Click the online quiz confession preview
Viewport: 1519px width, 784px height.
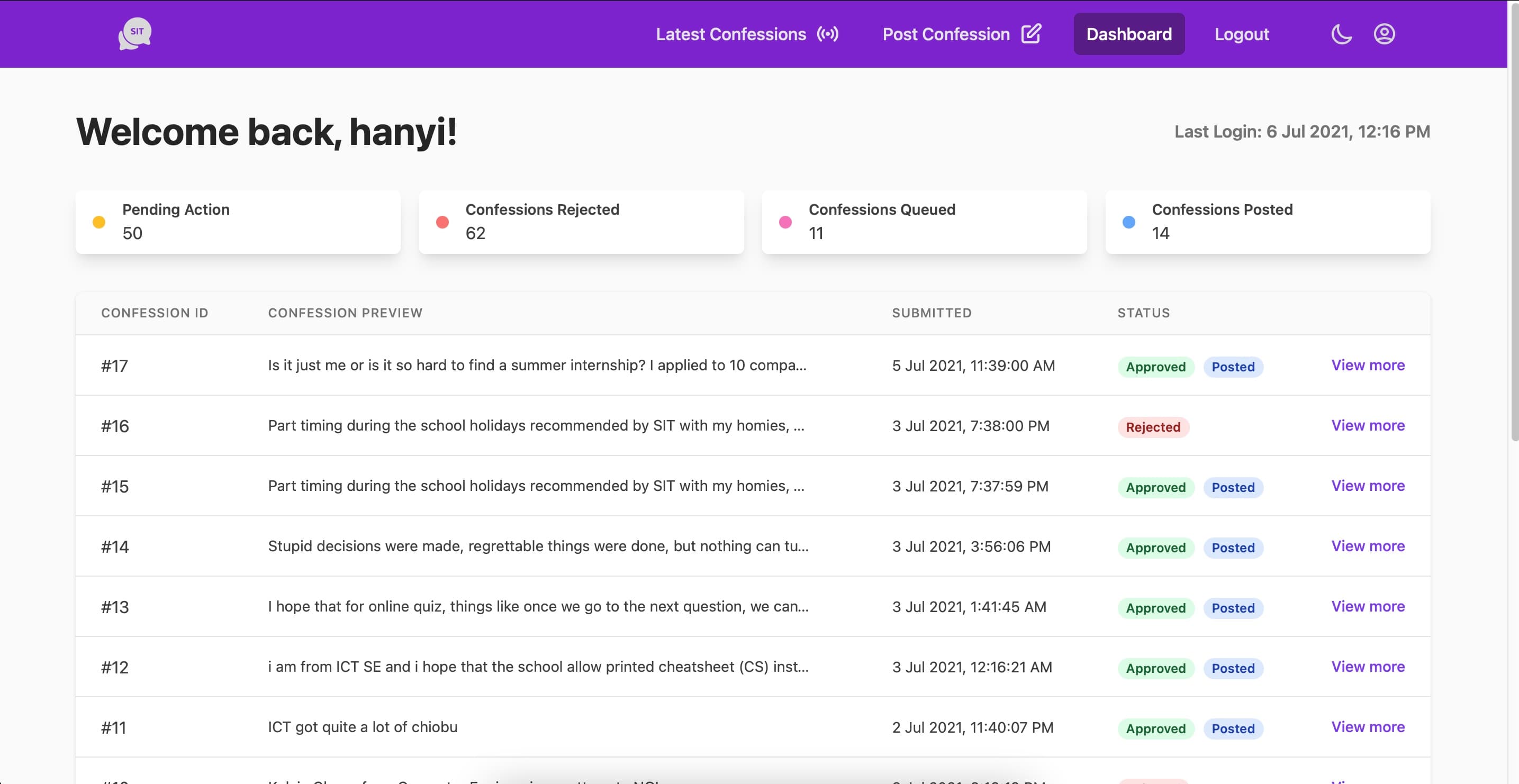coord(538,607)
